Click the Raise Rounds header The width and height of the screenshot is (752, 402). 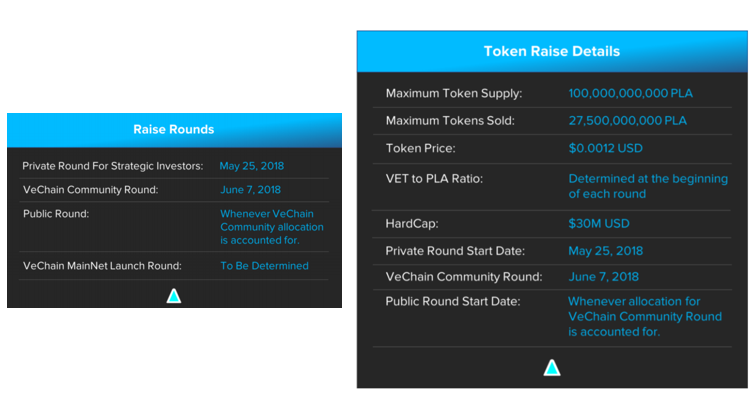tap(174, 130)
